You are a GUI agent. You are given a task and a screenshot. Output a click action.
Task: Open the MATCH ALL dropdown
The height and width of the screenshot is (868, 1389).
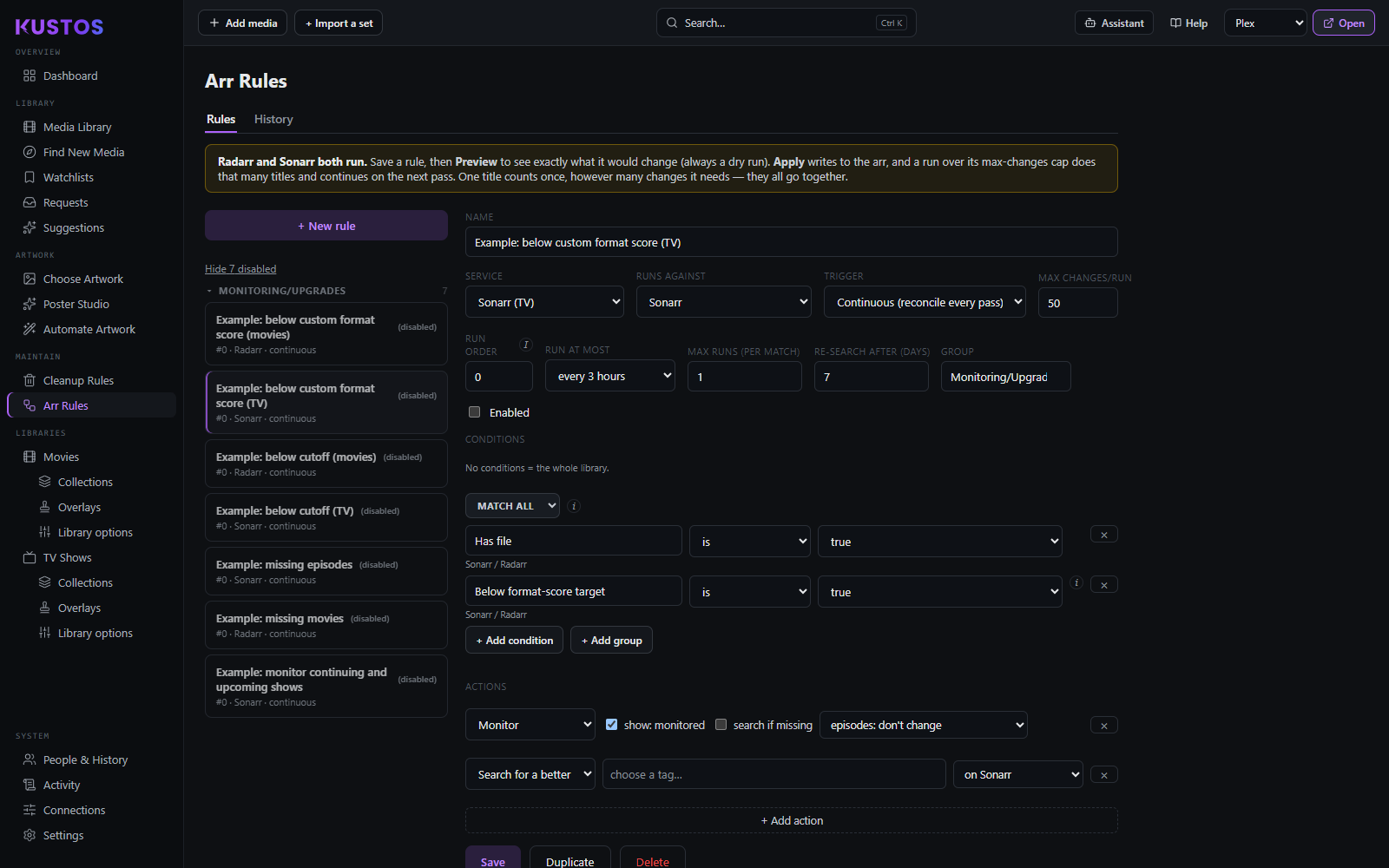[512, 506]
